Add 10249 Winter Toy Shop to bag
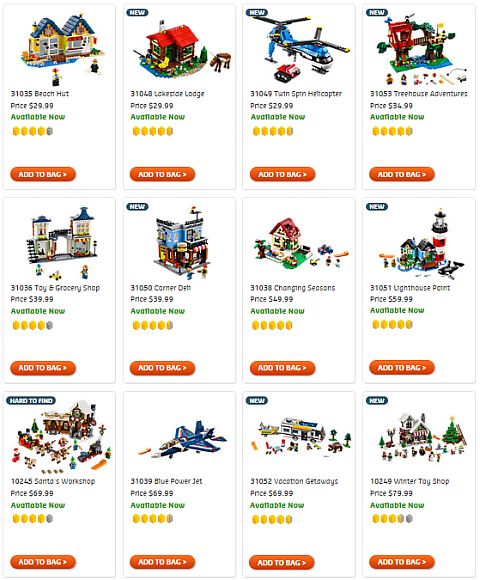480x580 pixels. pos(402,562)
